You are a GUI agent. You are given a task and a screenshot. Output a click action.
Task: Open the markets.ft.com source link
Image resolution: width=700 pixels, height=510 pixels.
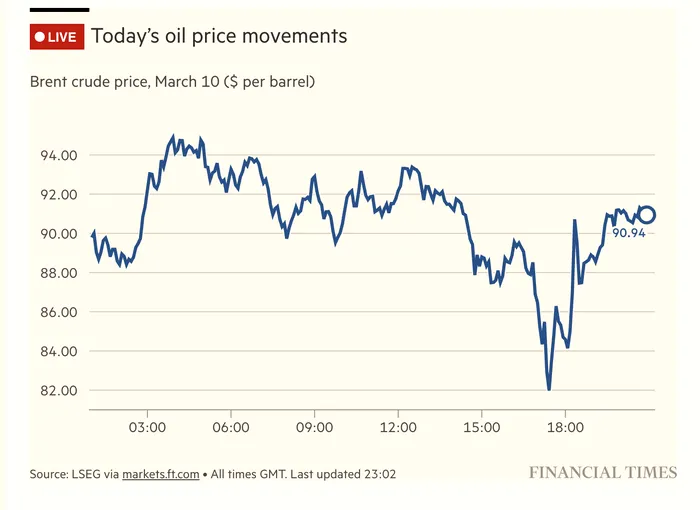(161, 474)
